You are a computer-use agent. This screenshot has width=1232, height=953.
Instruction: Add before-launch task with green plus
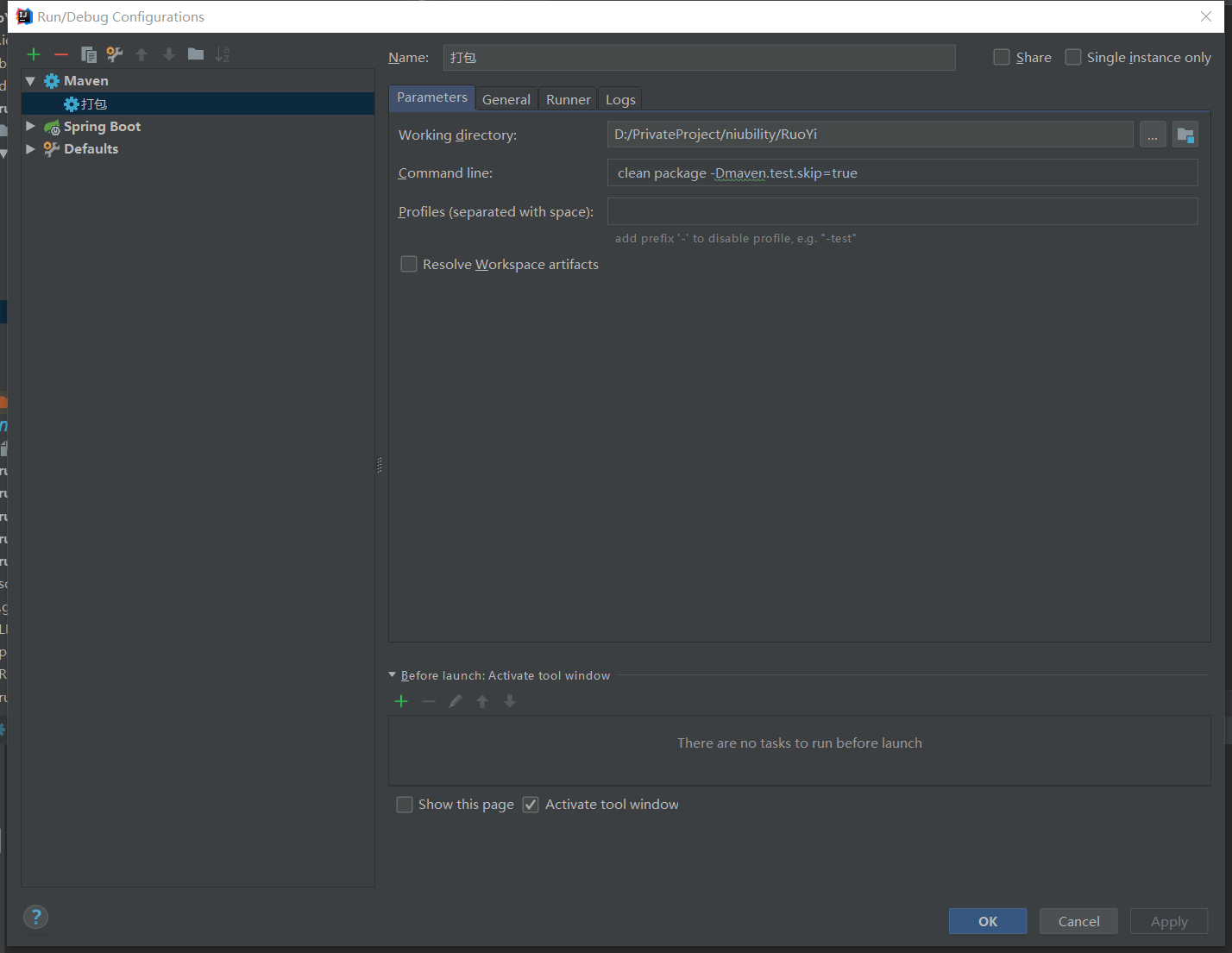[x=401, y=701]
